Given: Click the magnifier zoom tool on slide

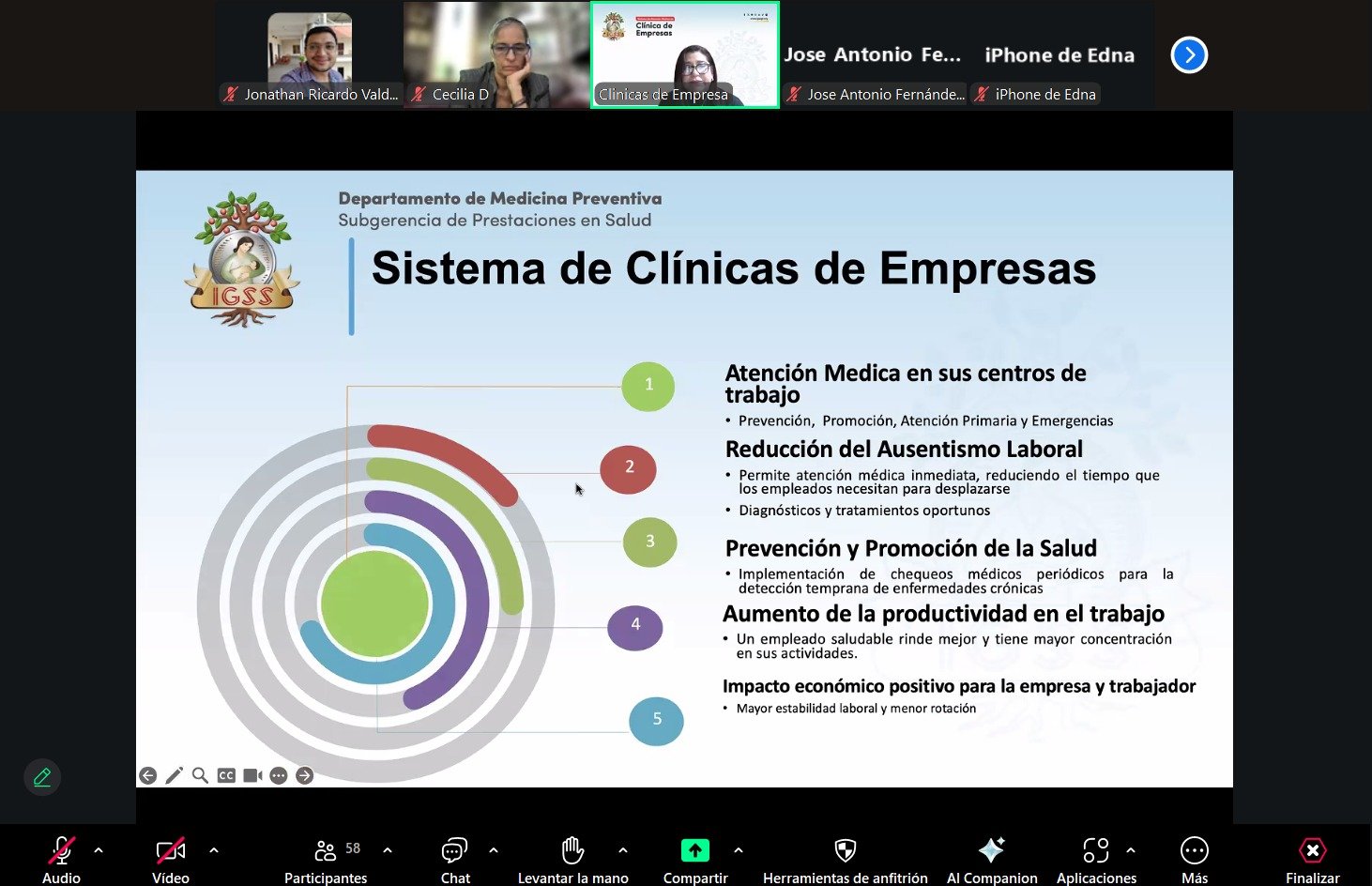Looking at the screenshot, I should [x=200, y=775].
